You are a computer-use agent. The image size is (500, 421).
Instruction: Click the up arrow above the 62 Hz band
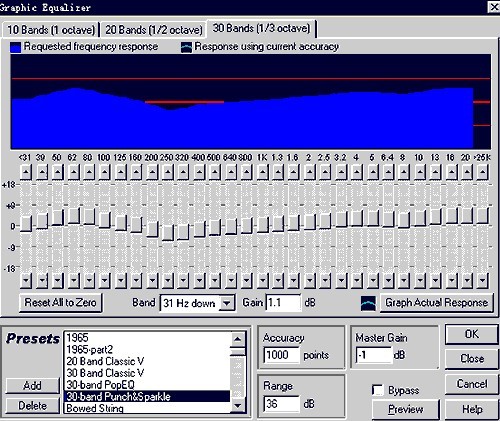click(x=73, y=172)
